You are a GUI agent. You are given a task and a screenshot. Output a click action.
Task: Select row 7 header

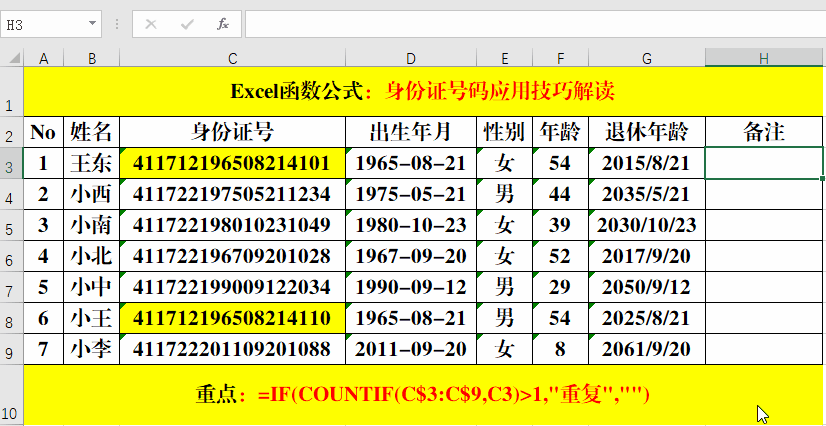coord(12,288)
